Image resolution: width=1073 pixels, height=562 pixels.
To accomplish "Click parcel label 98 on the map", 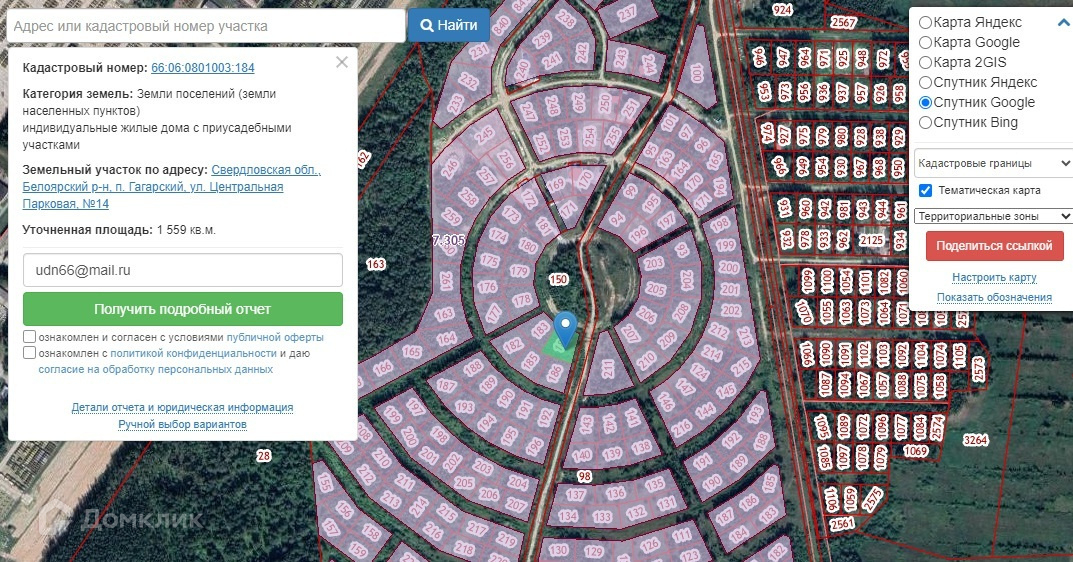I will pyautogui.click(x=584, y=476).
